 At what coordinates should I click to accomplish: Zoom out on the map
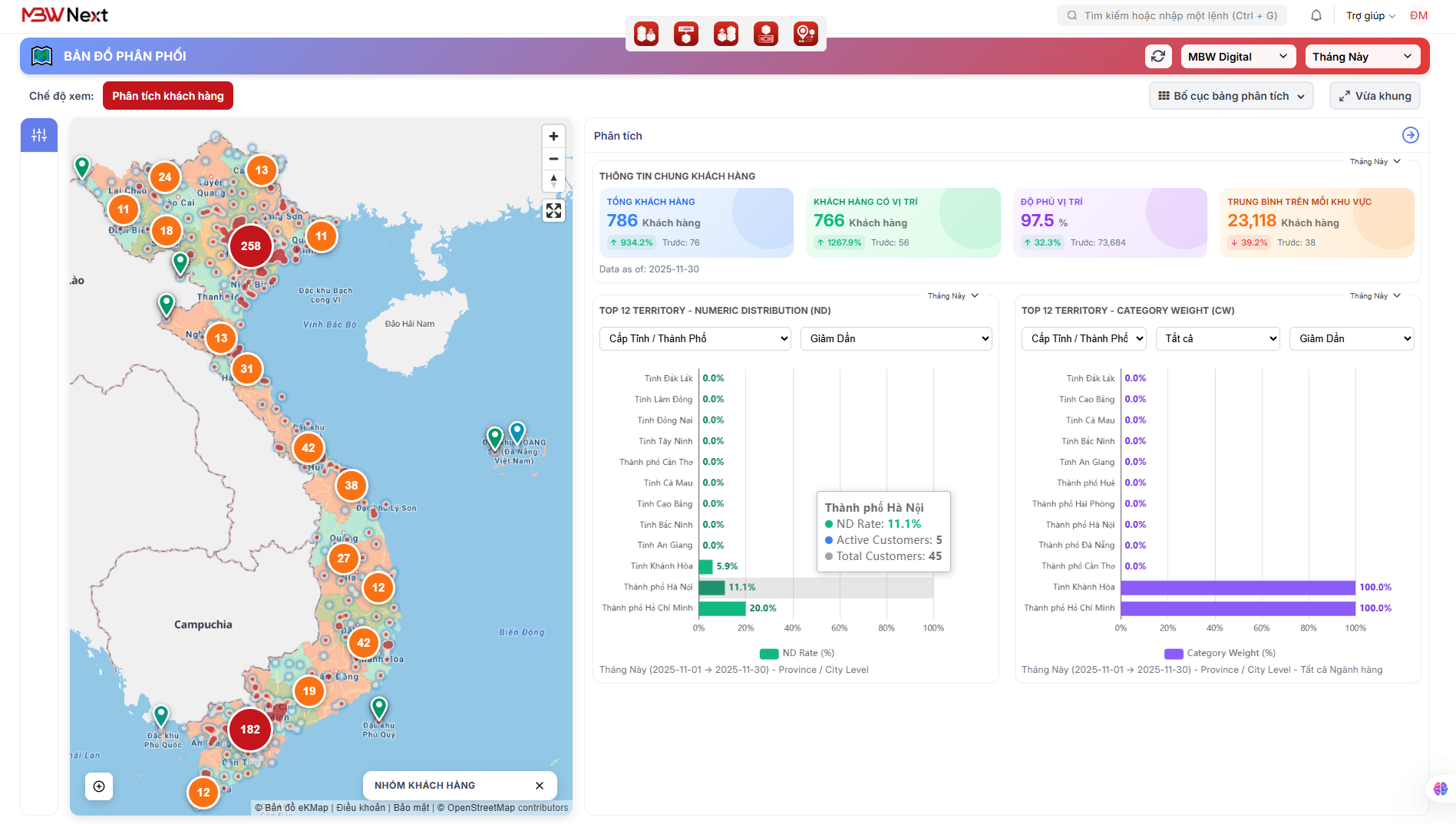[x=553, y=159]
